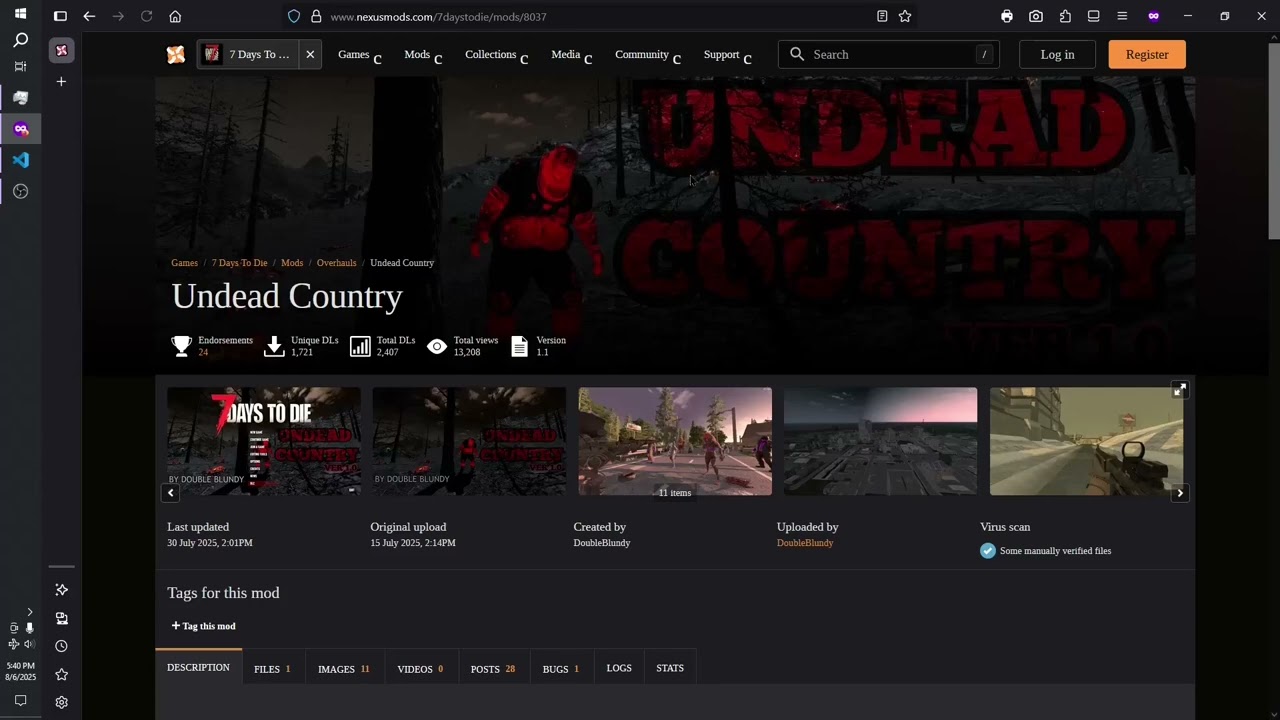Show previous gallery images with left arrow
This screenshot has height=720, width=1280.
[170, 493]
